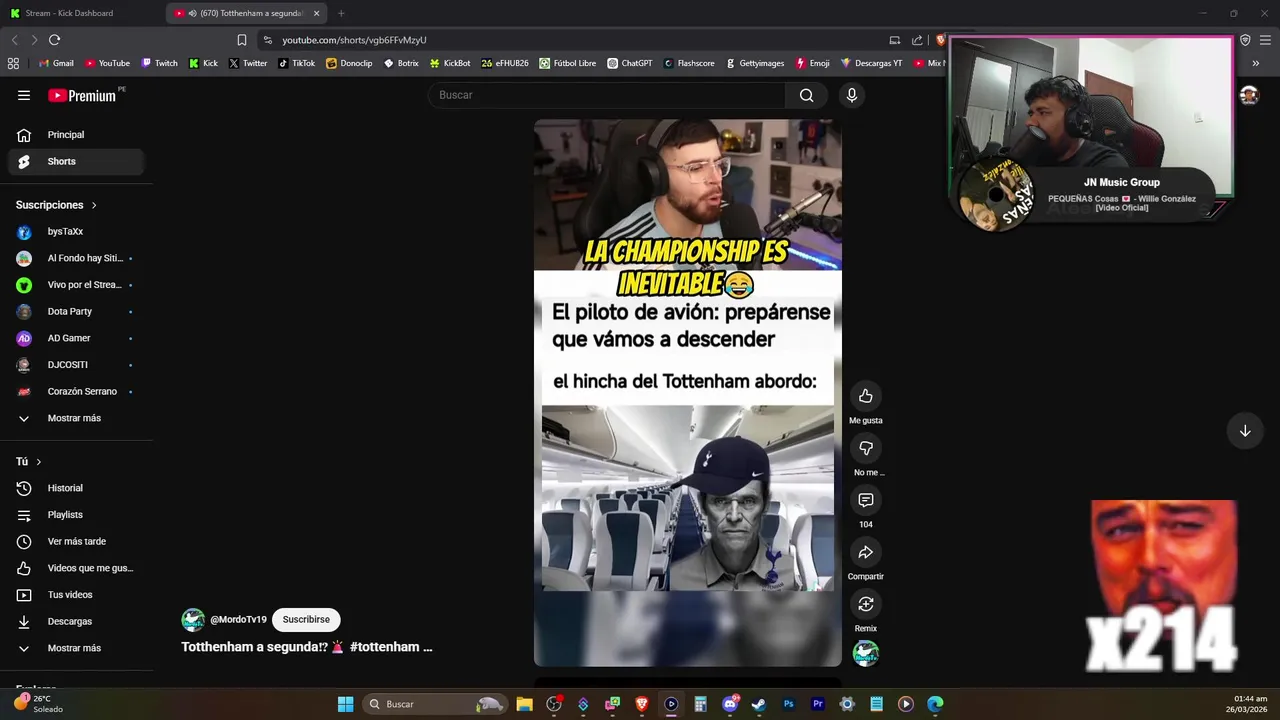
Task: Open AD Gamer subscription channel
Action: coord(76,338)
